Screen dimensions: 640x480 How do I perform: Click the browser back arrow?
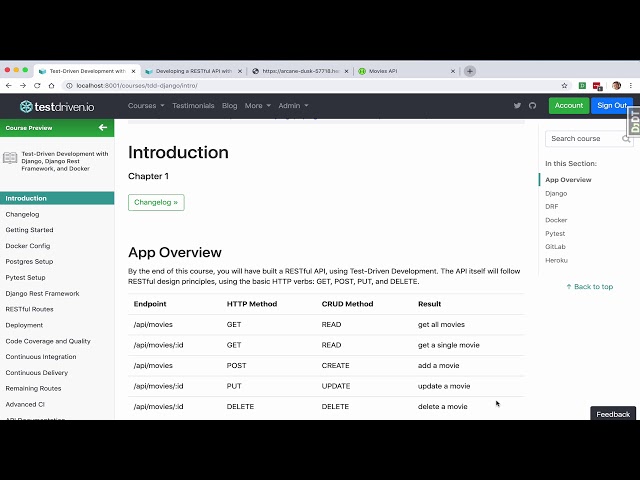pos(9,85)
